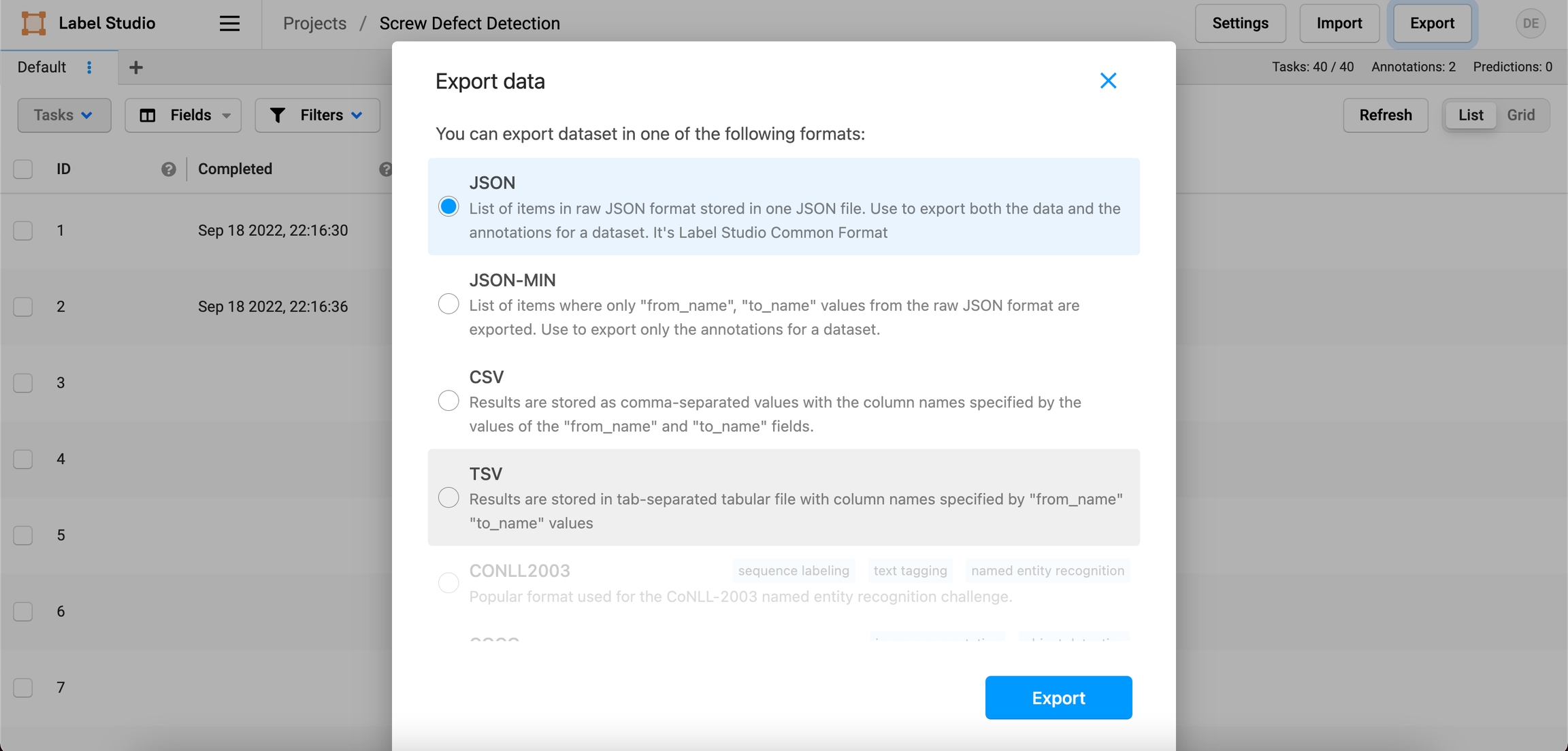Close the Export data dialog
The height and width of the screenshot is (751, 1568).
pyautogui.click(x=1108, y=81)
